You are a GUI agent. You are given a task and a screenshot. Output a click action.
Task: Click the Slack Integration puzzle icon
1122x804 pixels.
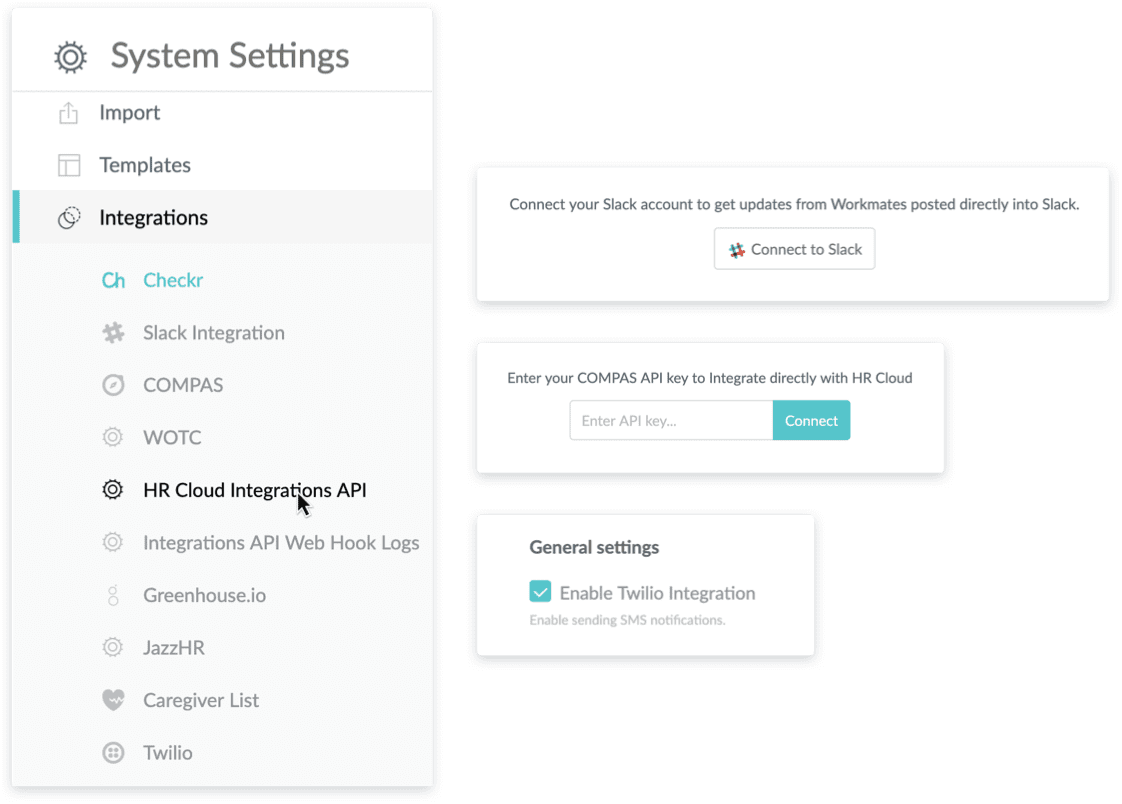113,332
